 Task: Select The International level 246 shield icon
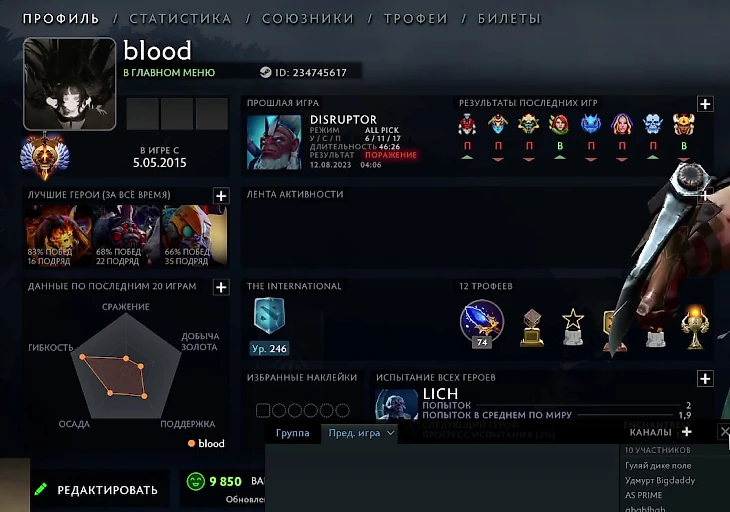click(269, 316)
